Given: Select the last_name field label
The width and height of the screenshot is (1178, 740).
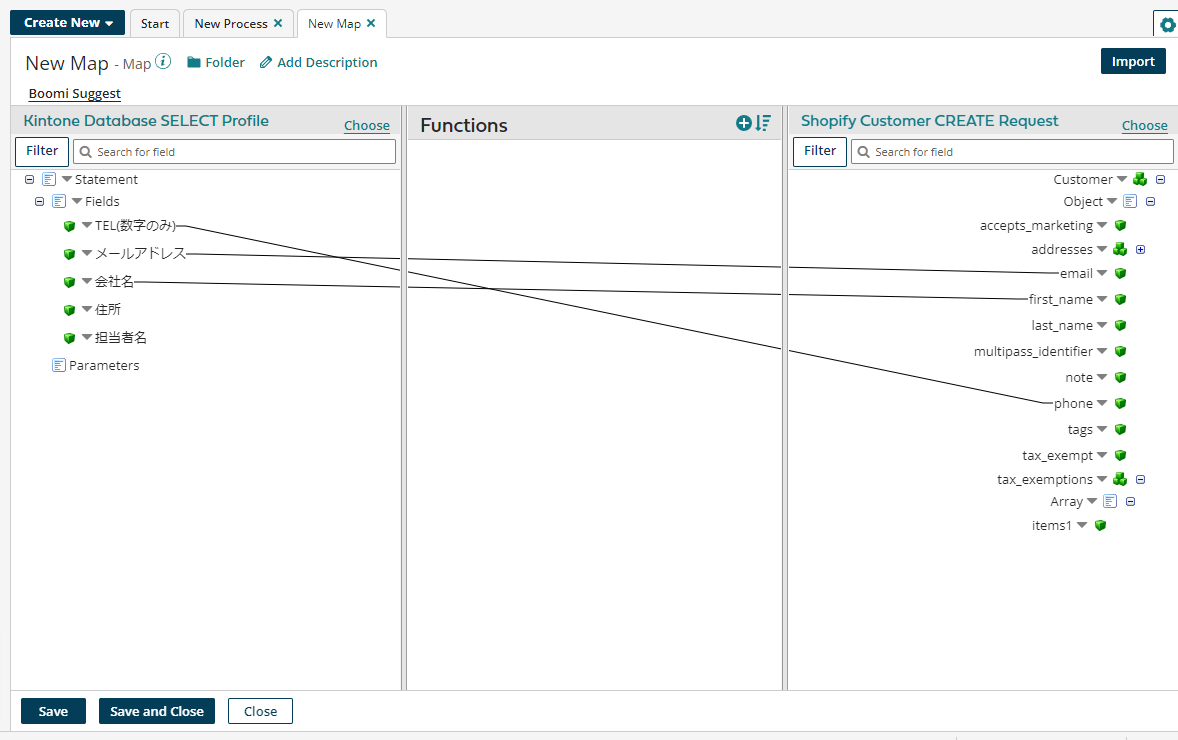Looking at the screenshot, I should [1062, 325].
